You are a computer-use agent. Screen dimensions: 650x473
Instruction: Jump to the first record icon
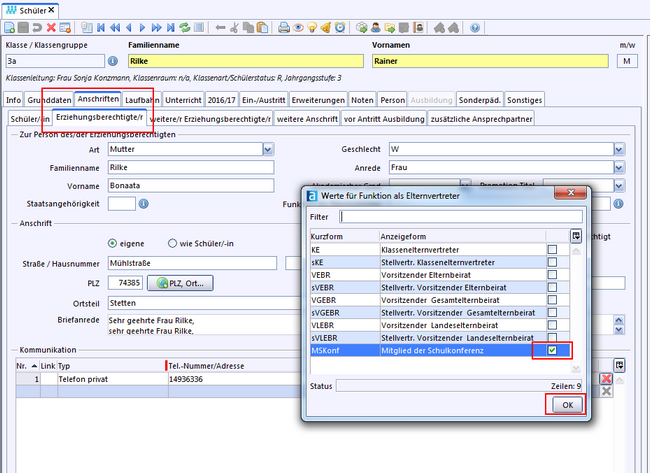coord(100,27)
